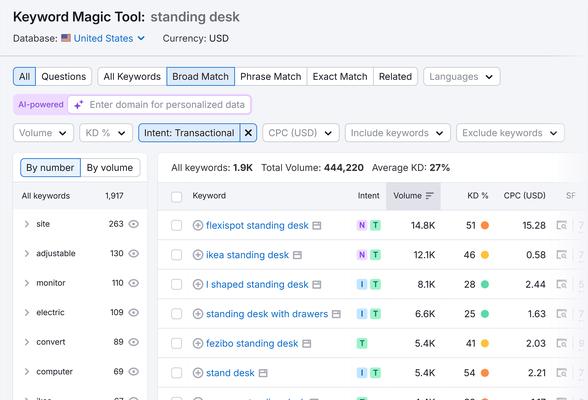588x400 pixels.
Task: Switch grouping to By volume
Action: [110, 168]
